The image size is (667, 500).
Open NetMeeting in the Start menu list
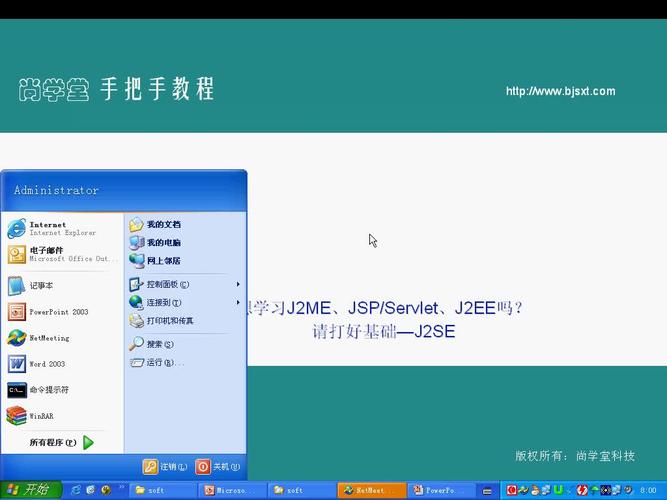(x=62, y=338)
